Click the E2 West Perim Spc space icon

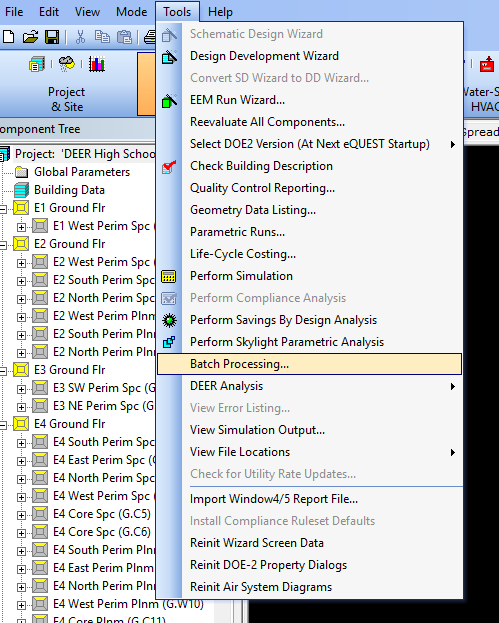coord(40,262)
